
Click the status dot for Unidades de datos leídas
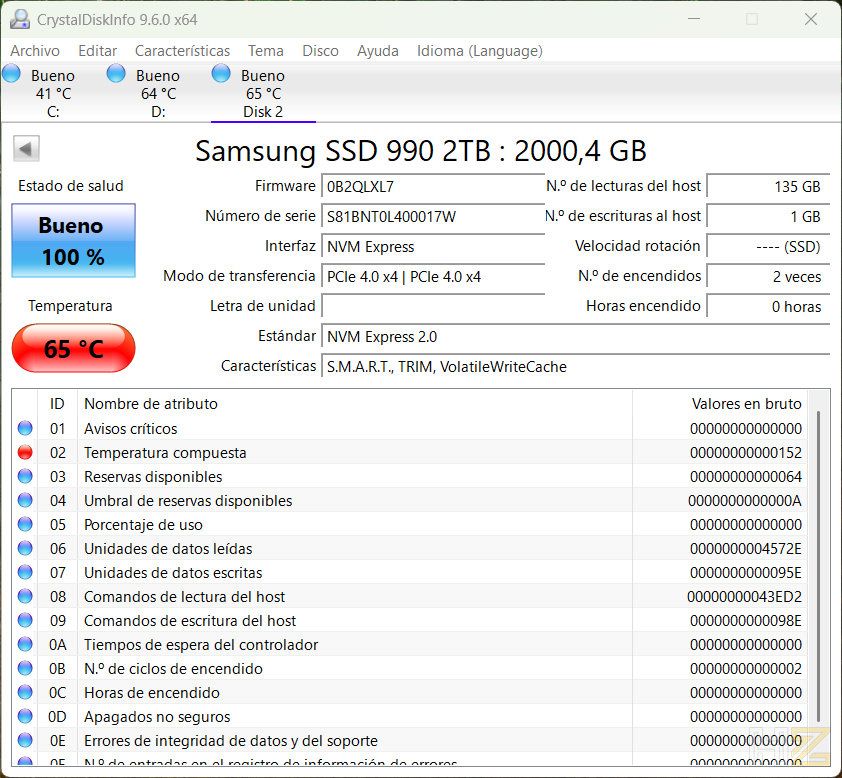pyautogui.click(x=25, y=548)
